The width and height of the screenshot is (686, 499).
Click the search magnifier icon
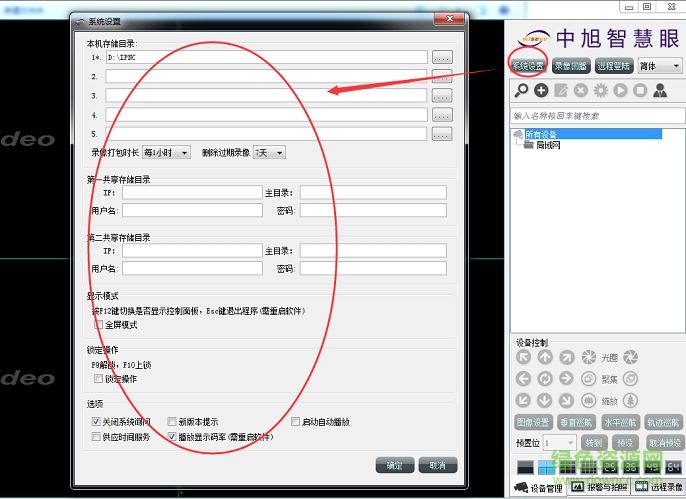coord(521,91)
